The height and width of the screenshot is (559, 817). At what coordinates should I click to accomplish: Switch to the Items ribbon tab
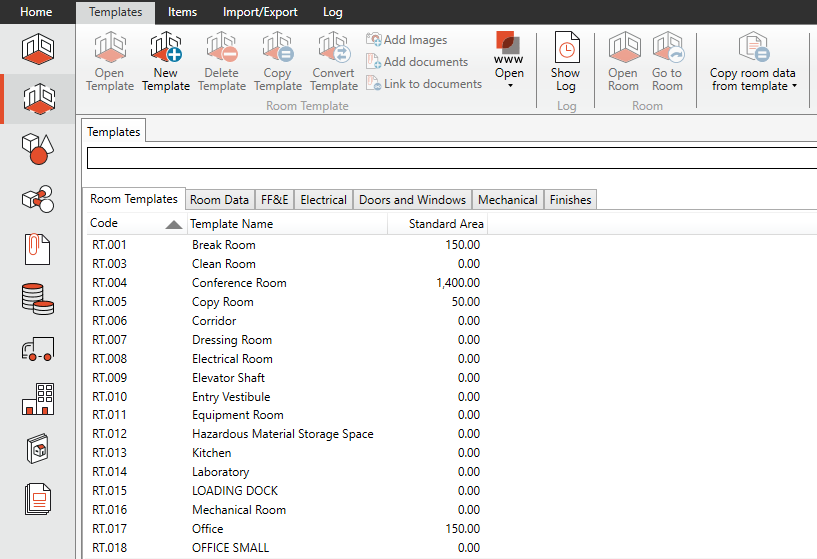182,12
